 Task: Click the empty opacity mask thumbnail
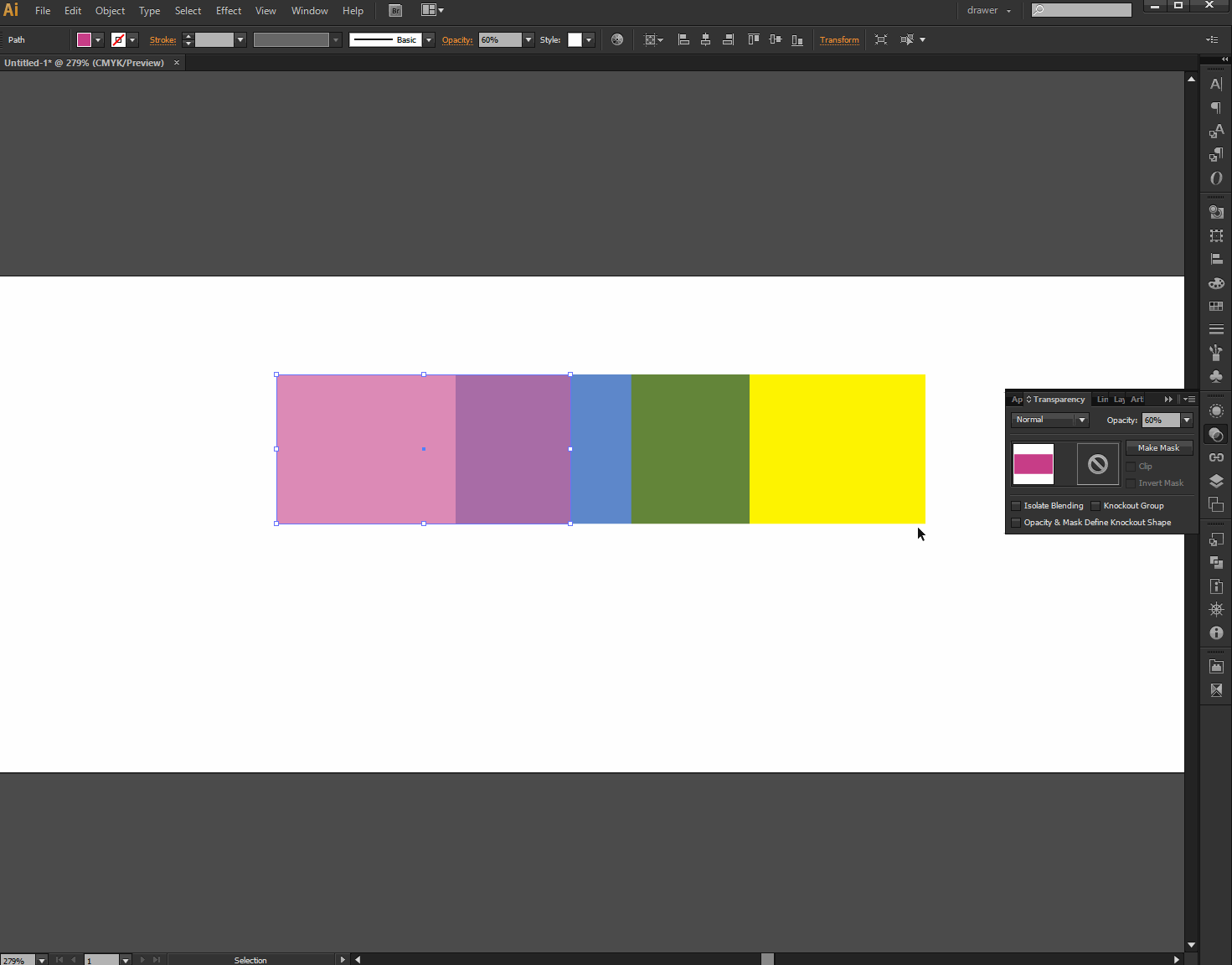(x=1097, y=464)
